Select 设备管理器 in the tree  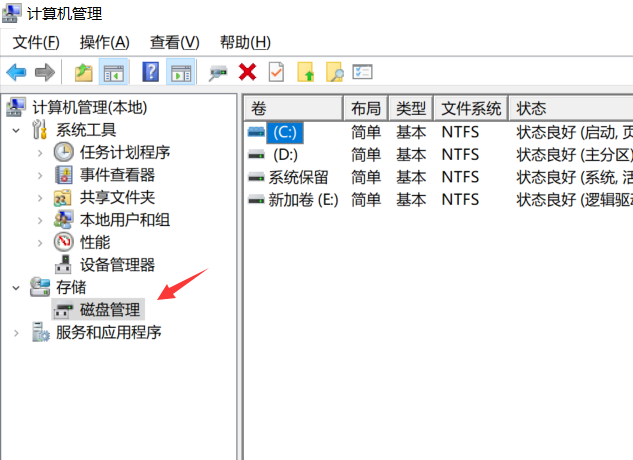point(117,265)
